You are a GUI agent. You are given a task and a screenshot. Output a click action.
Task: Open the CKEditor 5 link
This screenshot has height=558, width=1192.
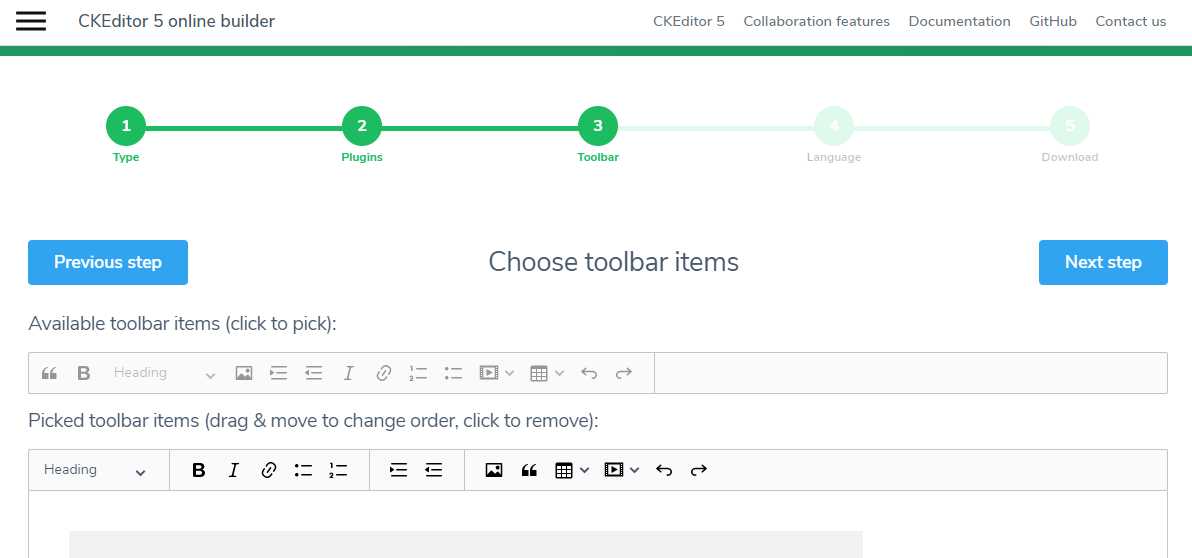coord(689,21)
